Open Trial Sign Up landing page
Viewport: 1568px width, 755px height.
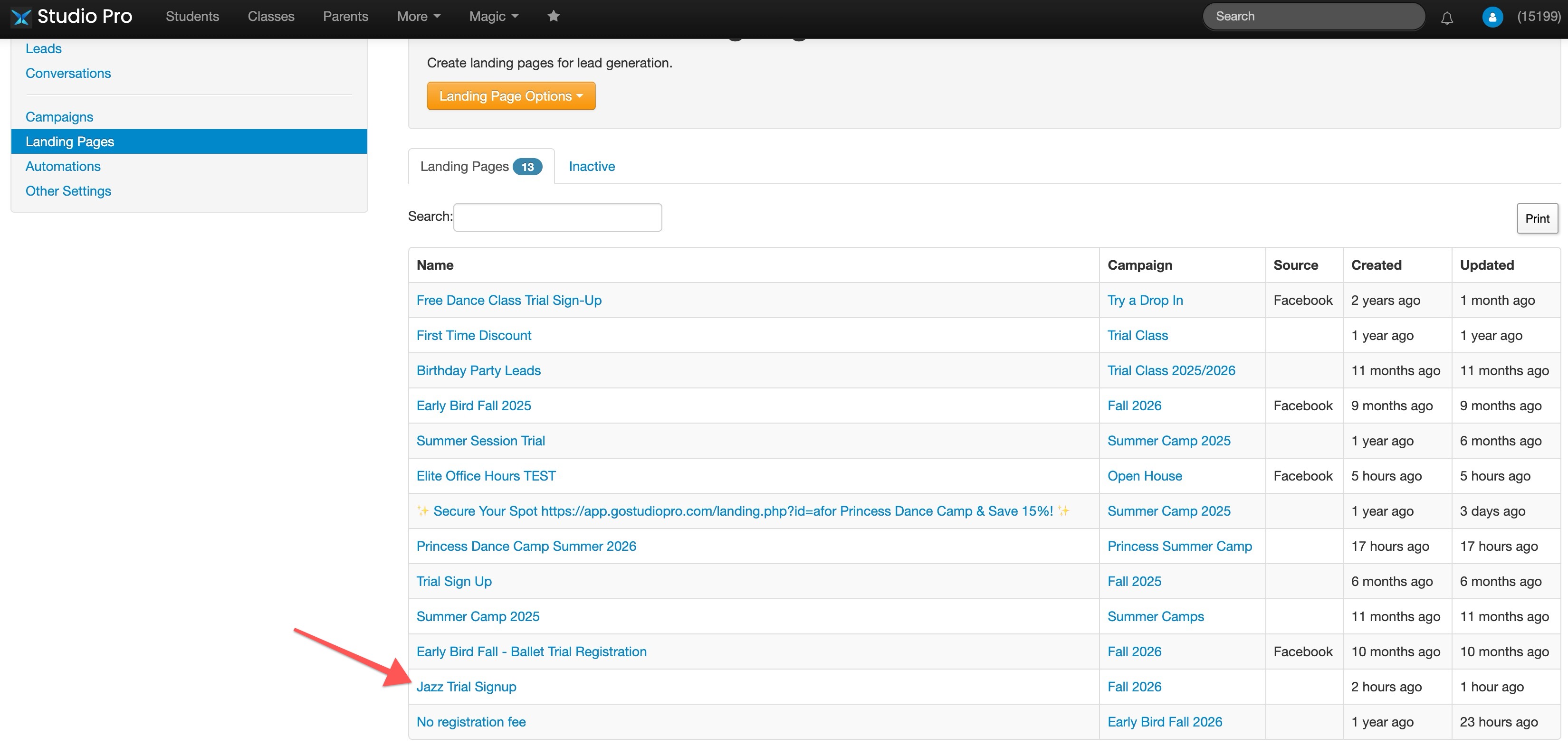454,582
